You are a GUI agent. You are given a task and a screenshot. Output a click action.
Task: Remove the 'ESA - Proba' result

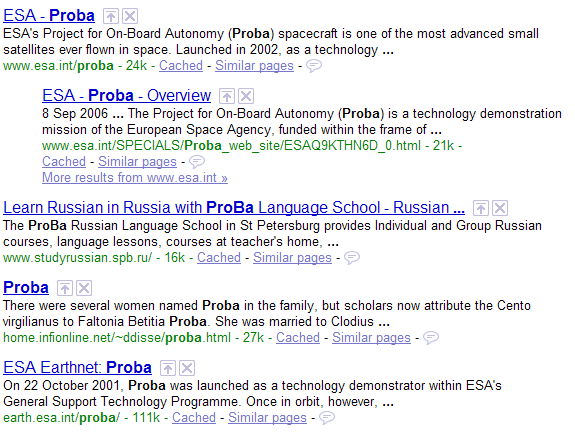pyautogui.click(x=130, y=16)
